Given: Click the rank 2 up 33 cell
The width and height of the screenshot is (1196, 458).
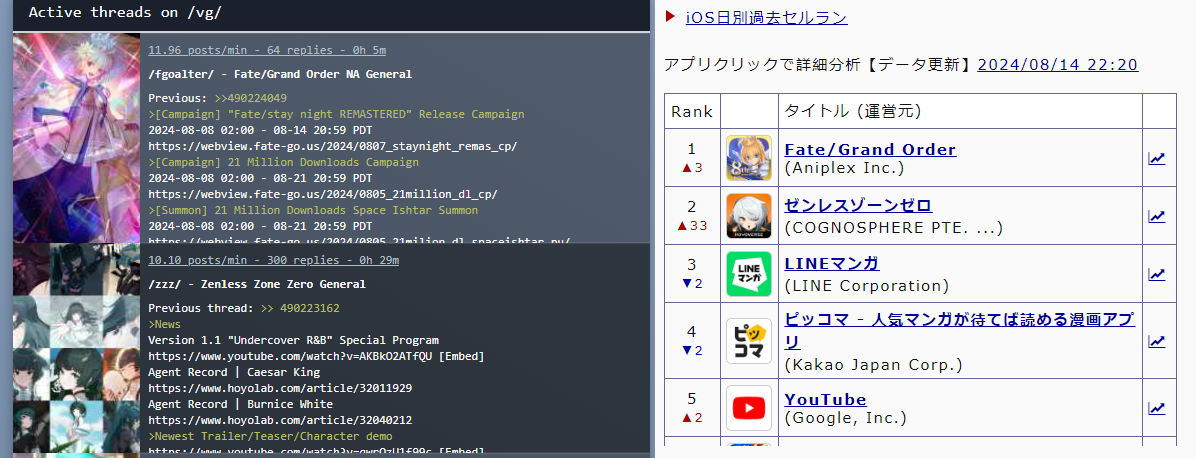Looking at the screenshot, I should point(692,216).
